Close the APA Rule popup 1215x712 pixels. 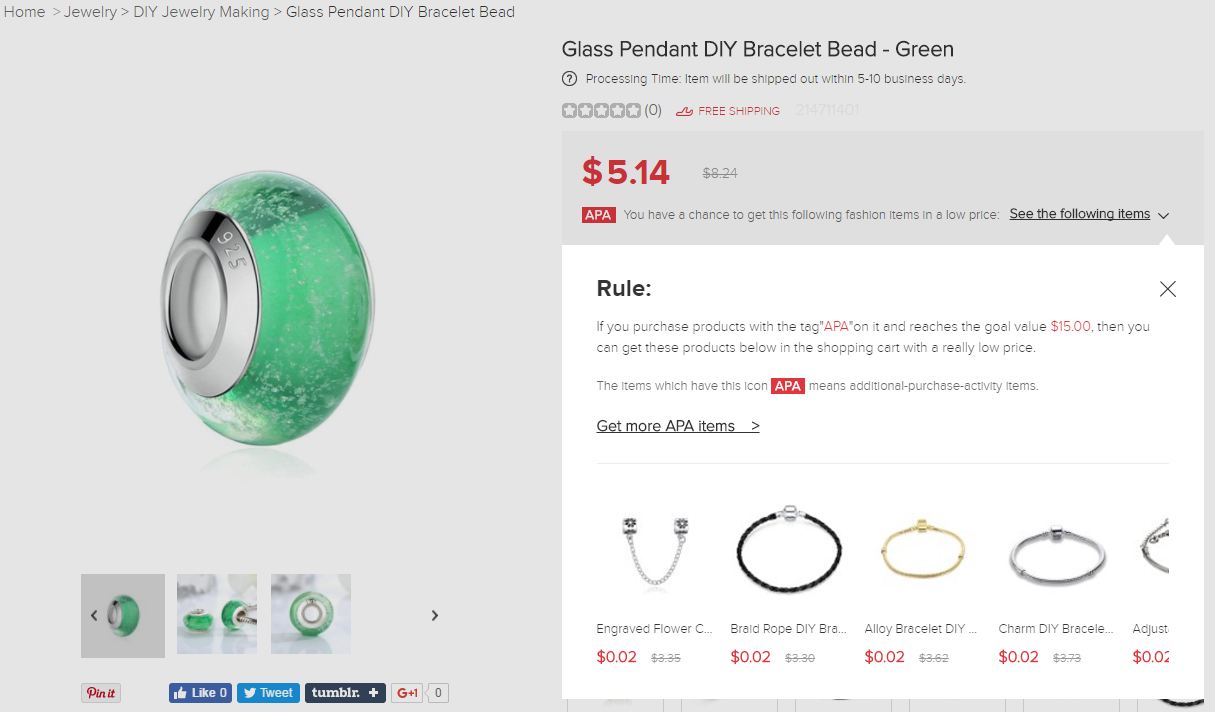pos(1167,289)
